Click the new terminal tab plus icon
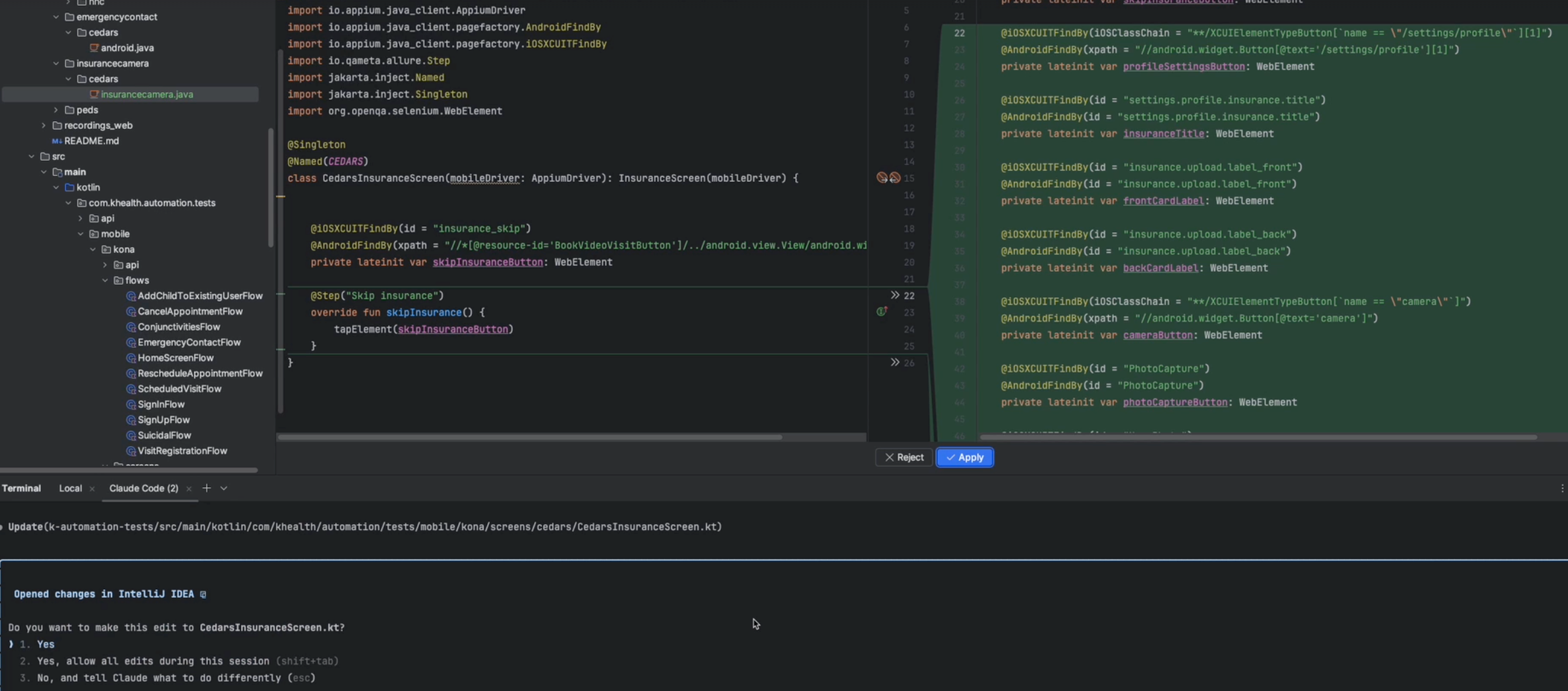Image resolution: width=1568 pixels, height=691 pixels. [207, 488]
